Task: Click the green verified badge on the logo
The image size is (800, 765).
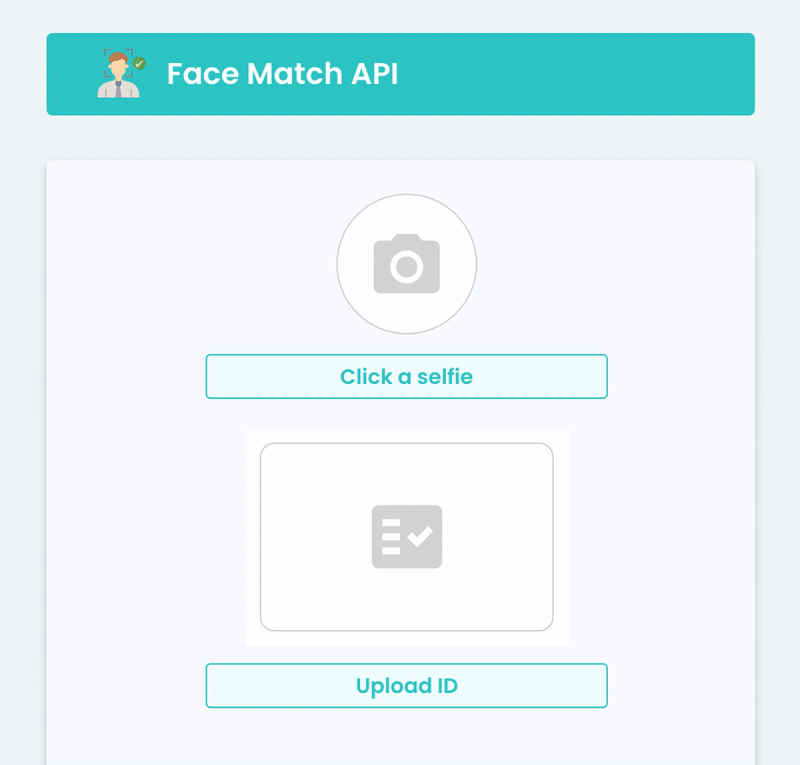Action: click(x=139, y=63)
